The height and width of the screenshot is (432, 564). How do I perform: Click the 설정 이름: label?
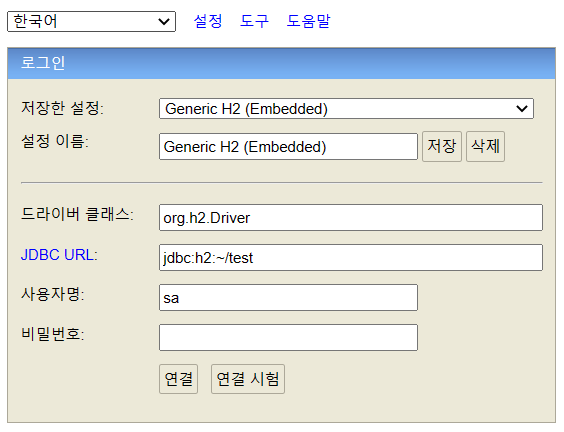[55, 141]
